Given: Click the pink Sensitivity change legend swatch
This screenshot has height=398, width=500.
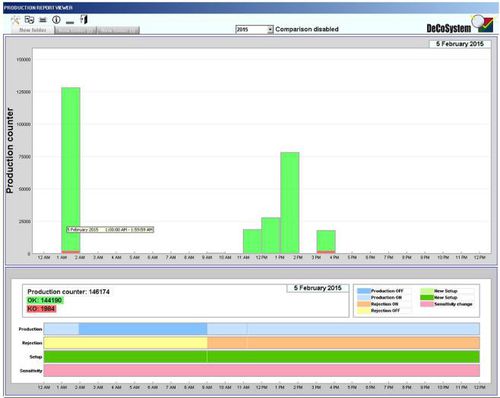Looking at the screenshot, I should pyautogui.click(x=427, y=304).
